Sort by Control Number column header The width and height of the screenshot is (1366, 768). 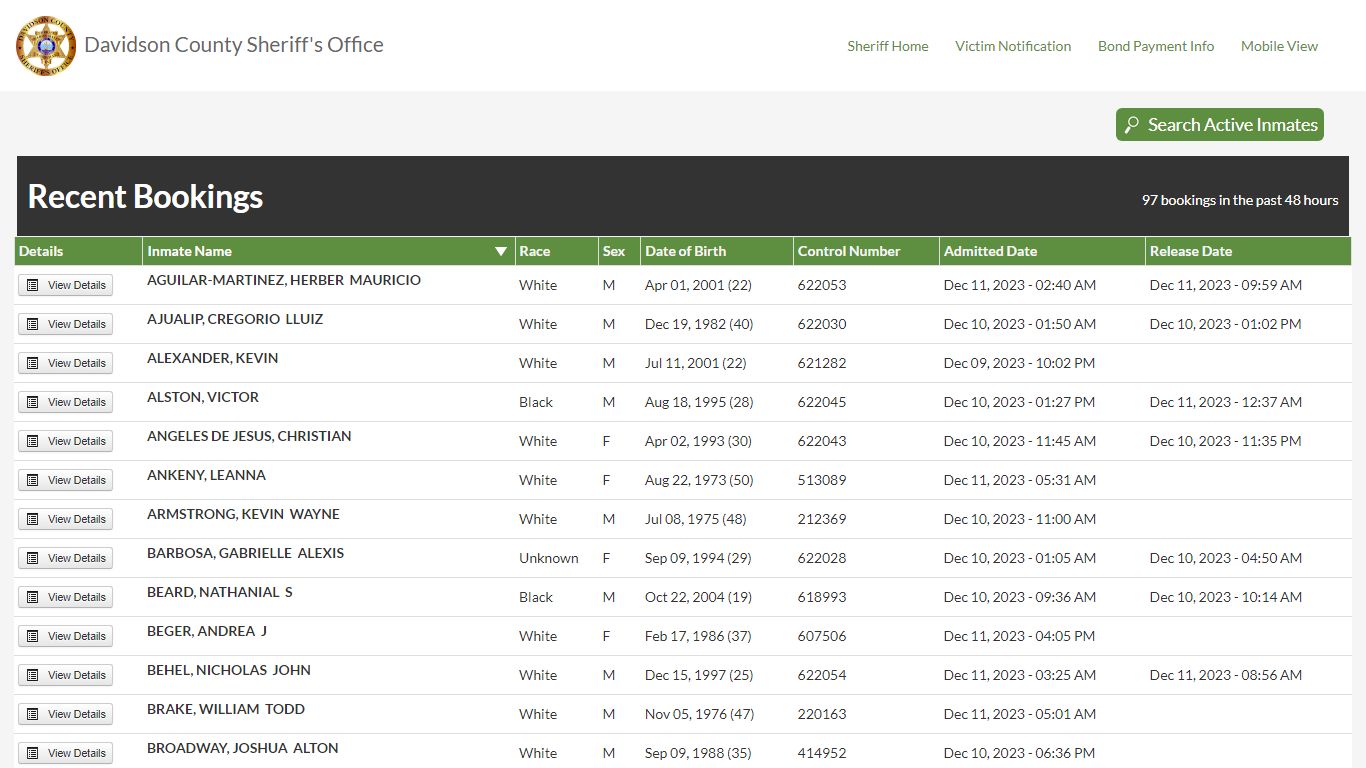(x=866, y=251)
